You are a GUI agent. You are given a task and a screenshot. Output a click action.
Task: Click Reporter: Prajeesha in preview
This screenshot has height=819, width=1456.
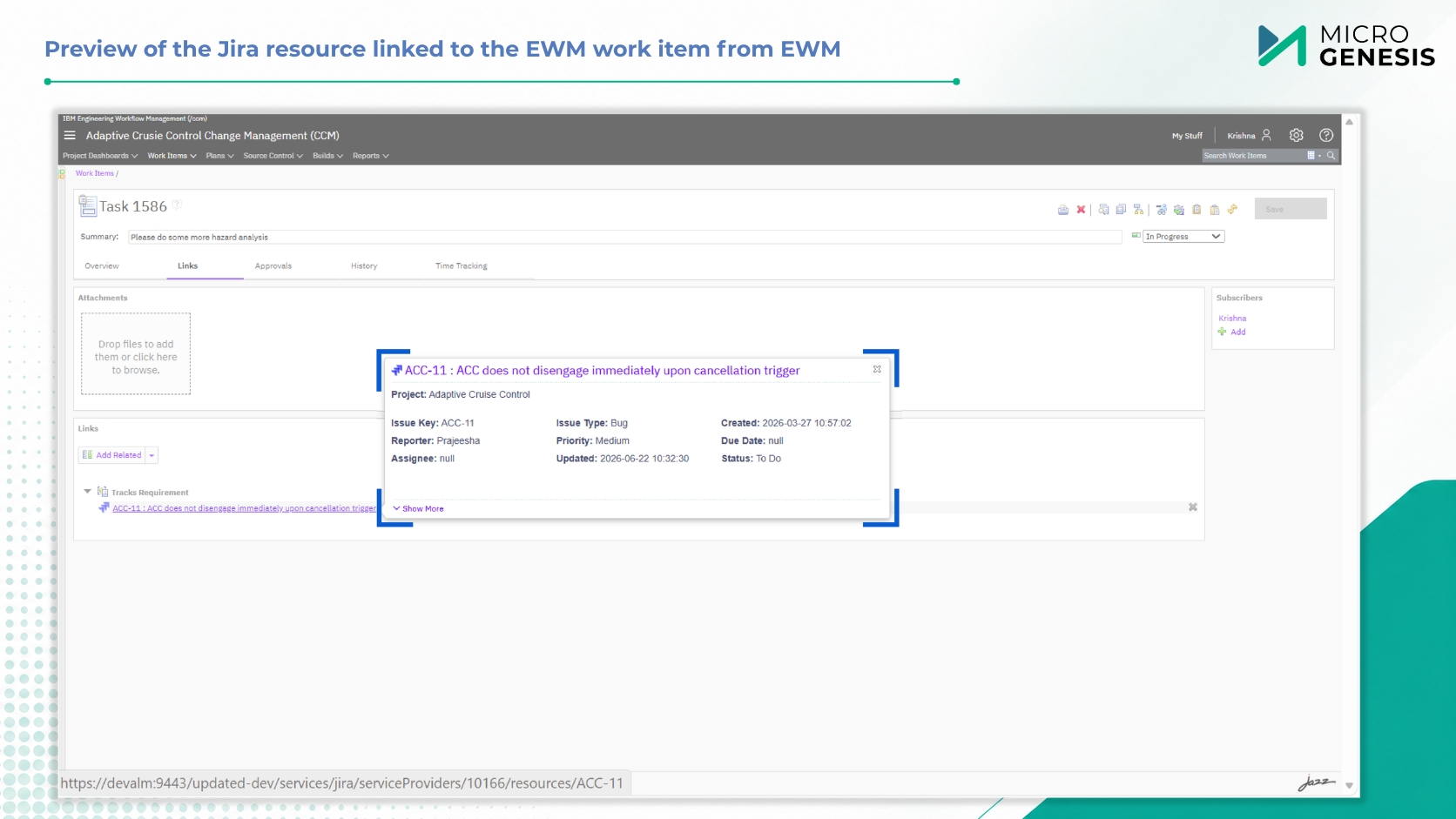coord(435,441)
